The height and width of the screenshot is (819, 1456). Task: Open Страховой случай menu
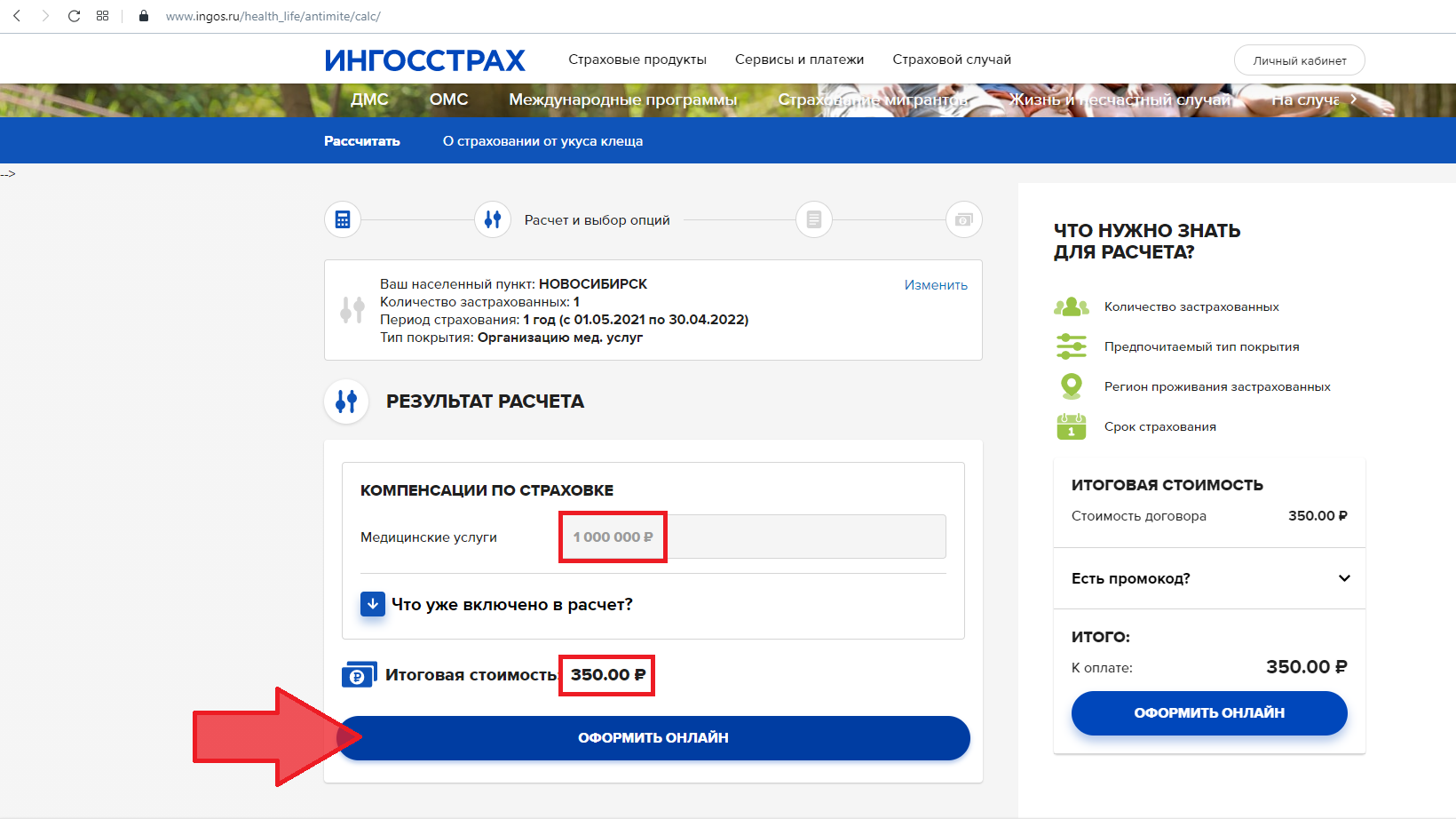[x=952, y=60]
